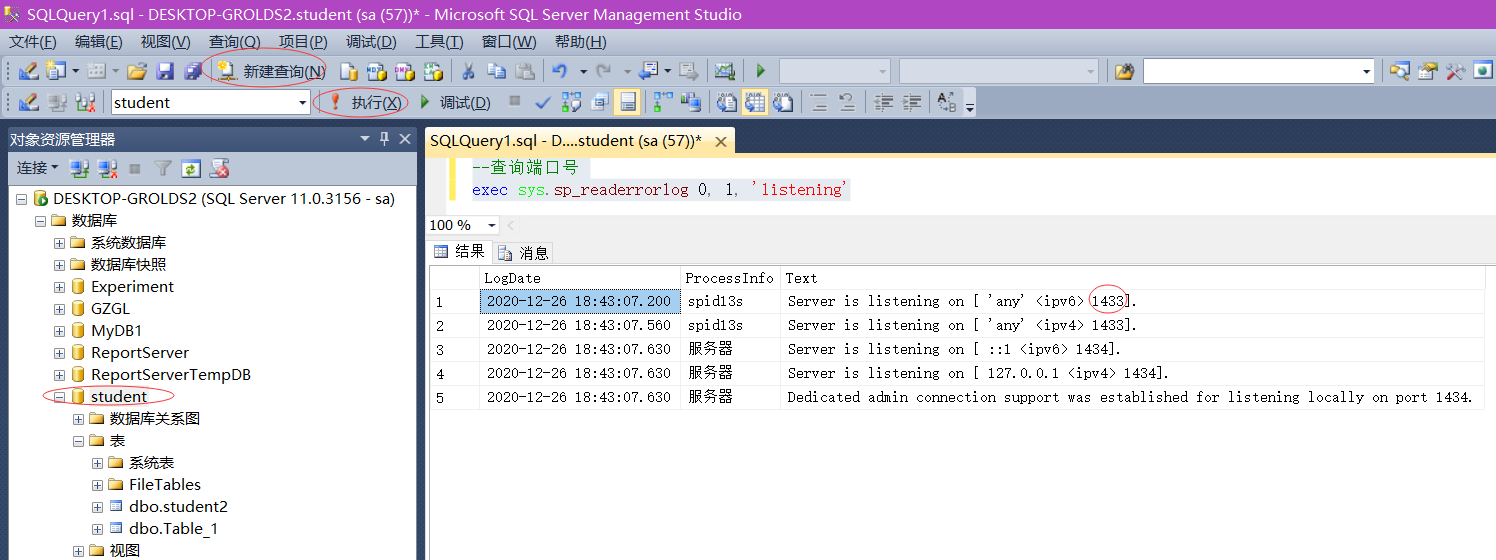Click the Cut scissors icon

click(468, 71)
